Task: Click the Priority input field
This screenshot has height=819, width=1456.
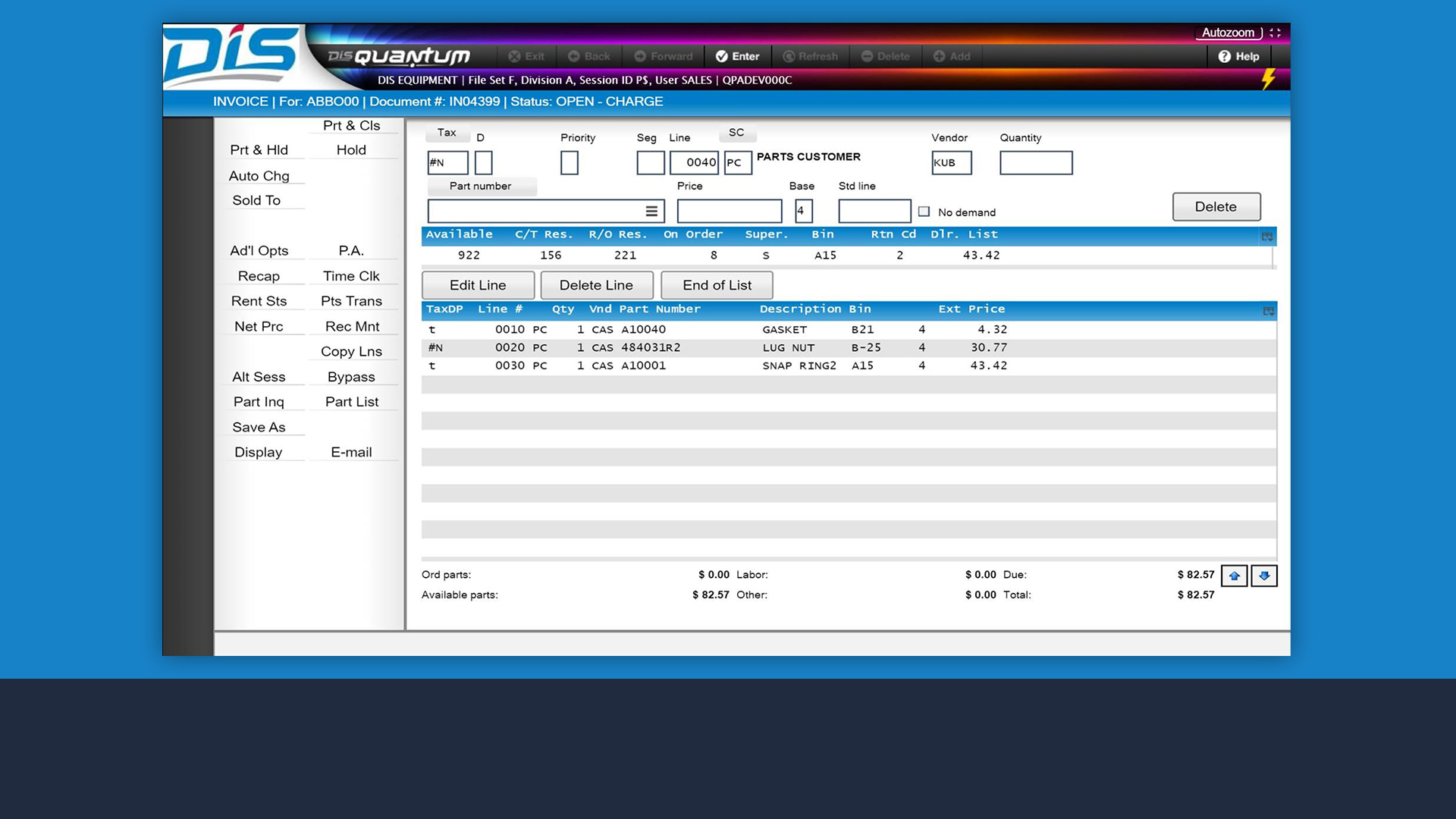Action: coord(570,162)
